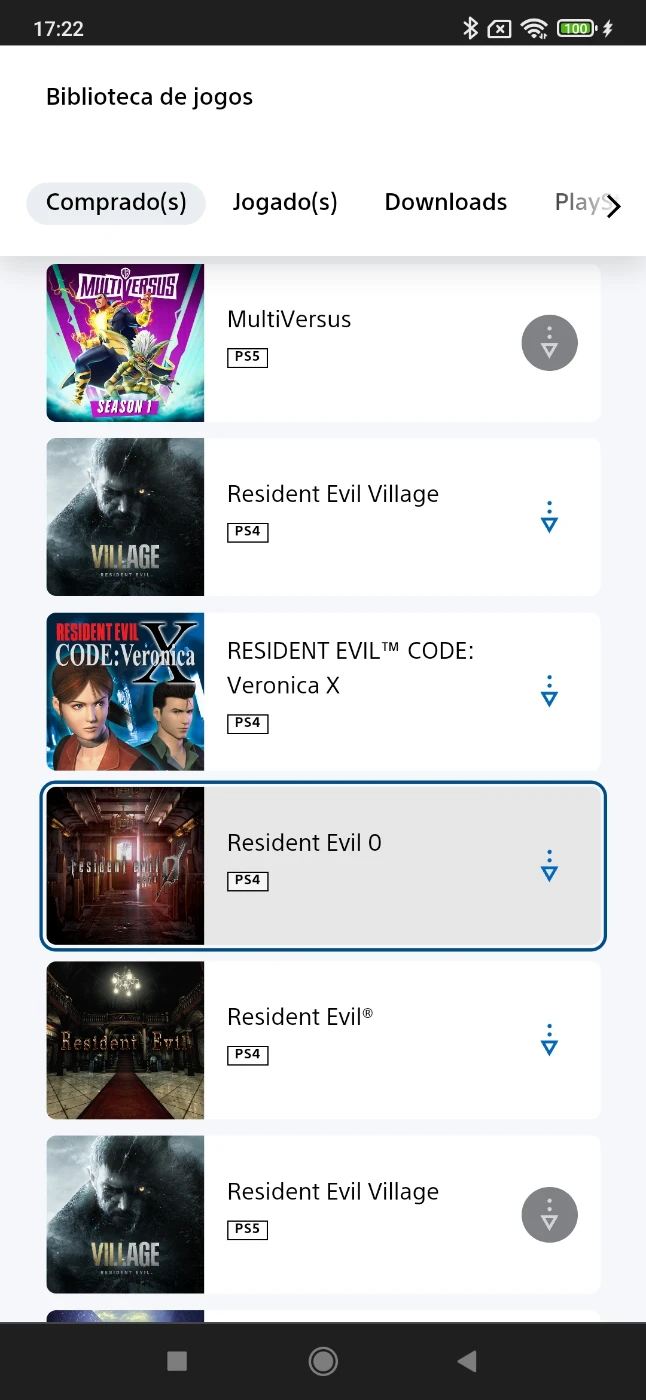Tap download icon for RESIDENT EVIL CODE: Veronica X
Screen dimensions: 646x1400
[549, 691]
